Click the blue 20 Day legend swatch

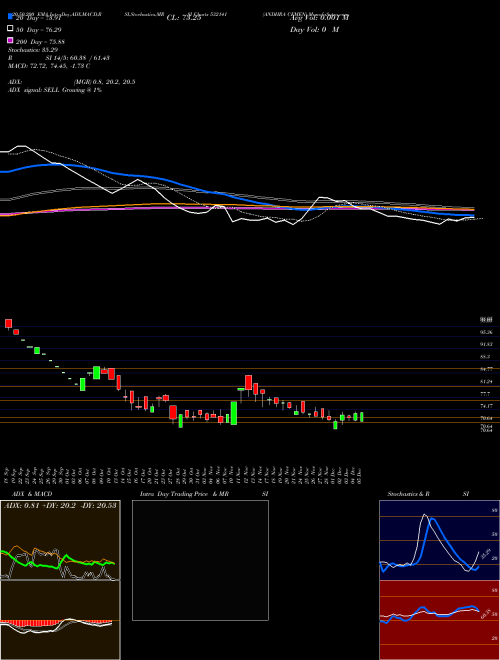[x=10, y=16]
